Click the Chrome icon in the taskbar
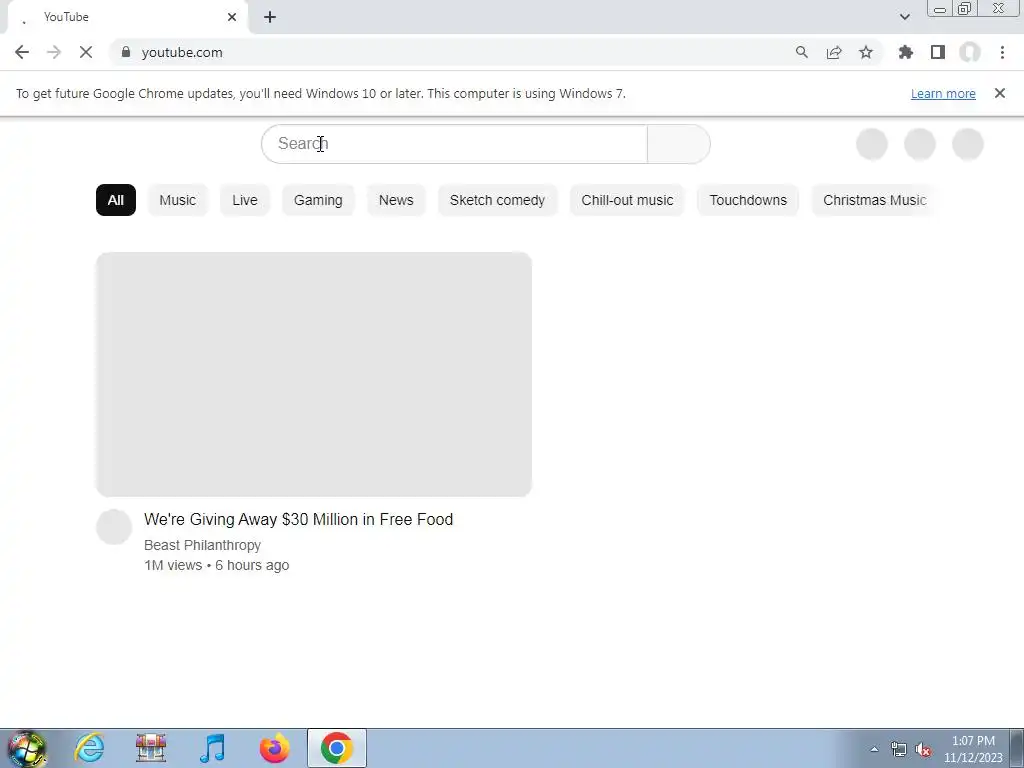Viewport: 1024px width, 768px height. [x=337, y=748]
